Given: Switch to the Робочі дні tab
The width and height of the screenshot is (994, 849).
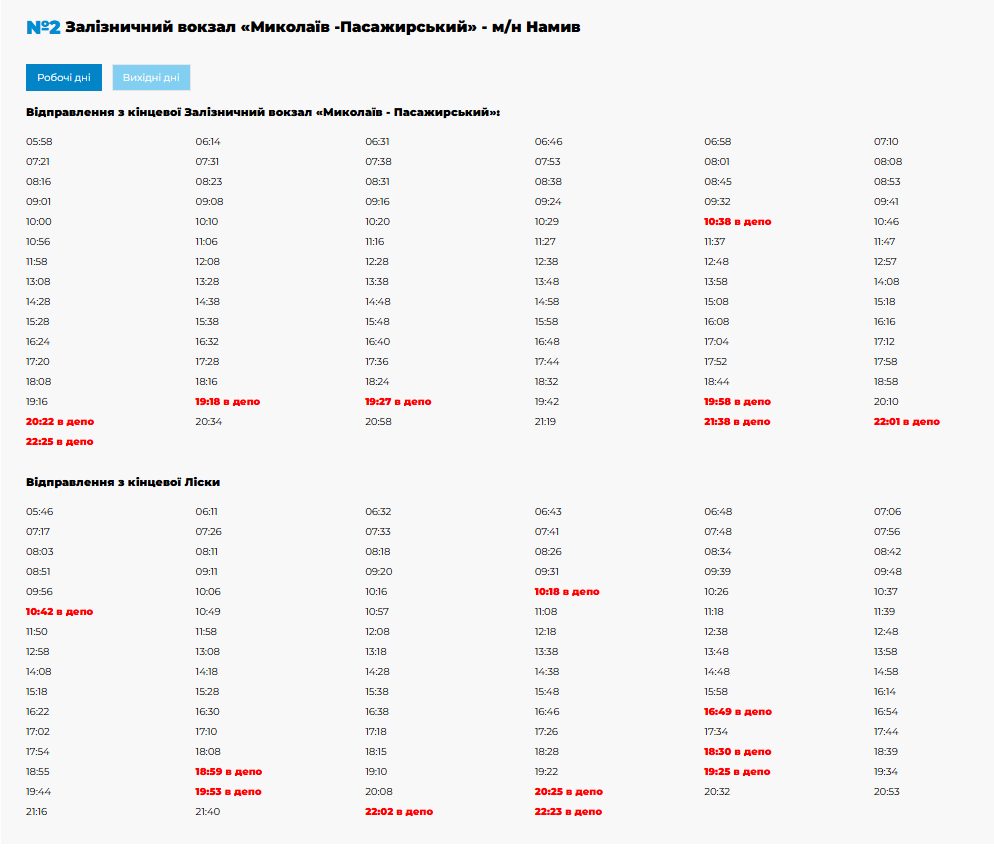Looking at the screenshot, I should pos(64,78).
